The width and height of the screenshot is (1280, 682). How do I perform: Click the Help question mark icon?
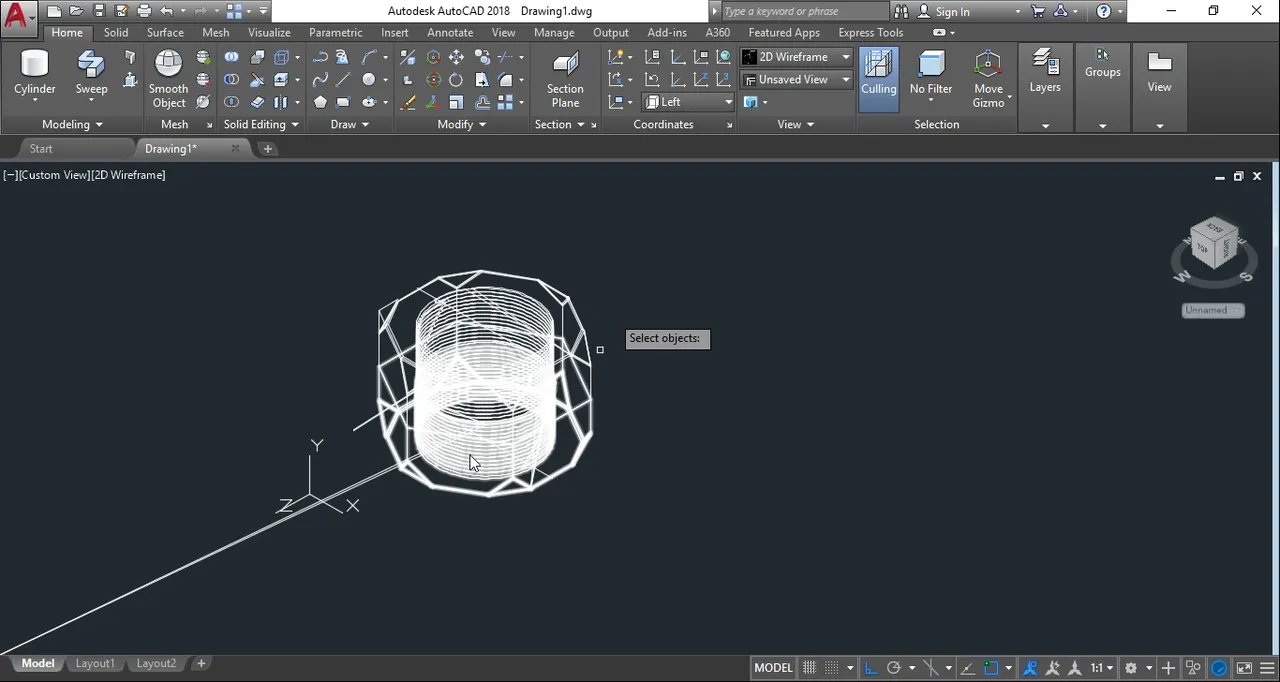(x=1104, y=11)
